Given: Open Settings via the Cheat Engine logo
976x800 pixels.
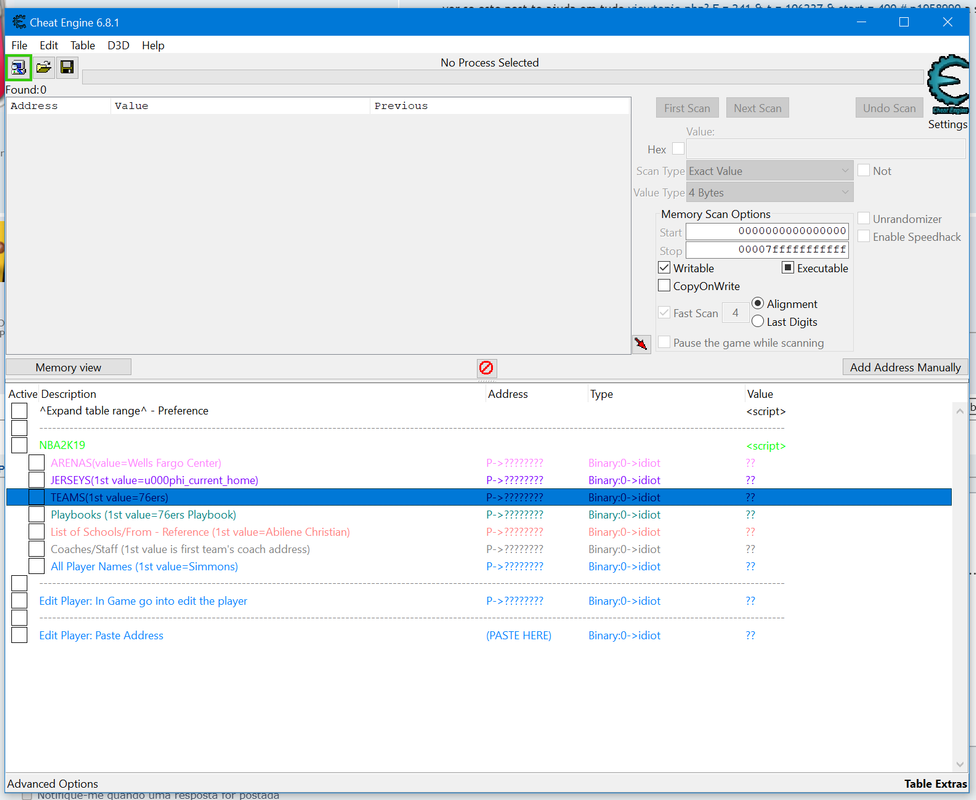Looking at the screenshot, I should (947, 85).
